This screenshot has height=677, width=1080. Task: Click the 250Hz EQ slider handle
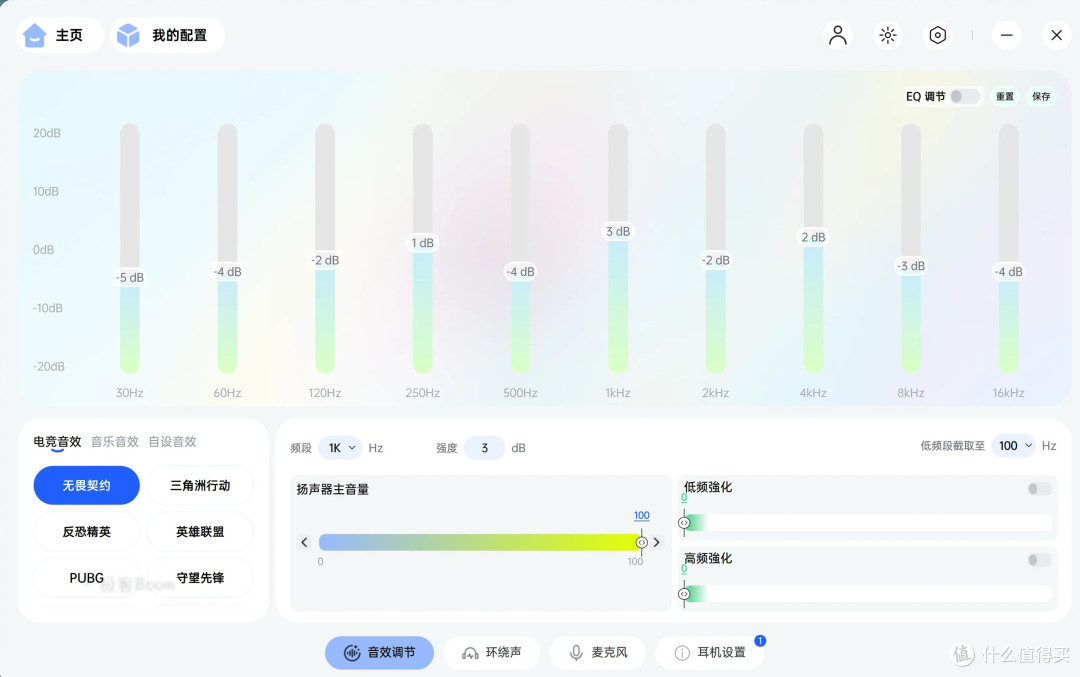click(423, 243)
